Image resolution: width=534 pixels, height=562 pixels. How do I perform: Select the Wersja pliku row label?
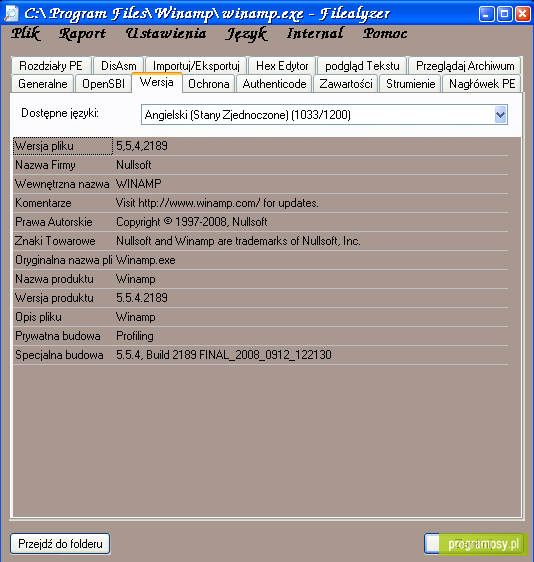click(44, 146)
